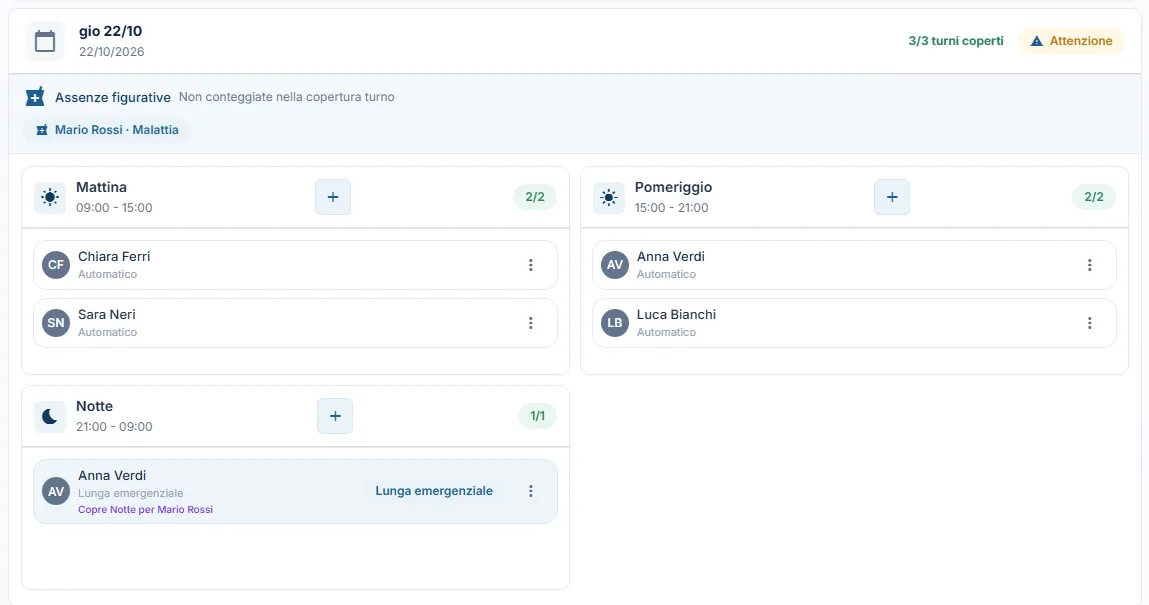Select the Sara Neri name text
The image size is (1149, 605).
[x=107, y=314]
